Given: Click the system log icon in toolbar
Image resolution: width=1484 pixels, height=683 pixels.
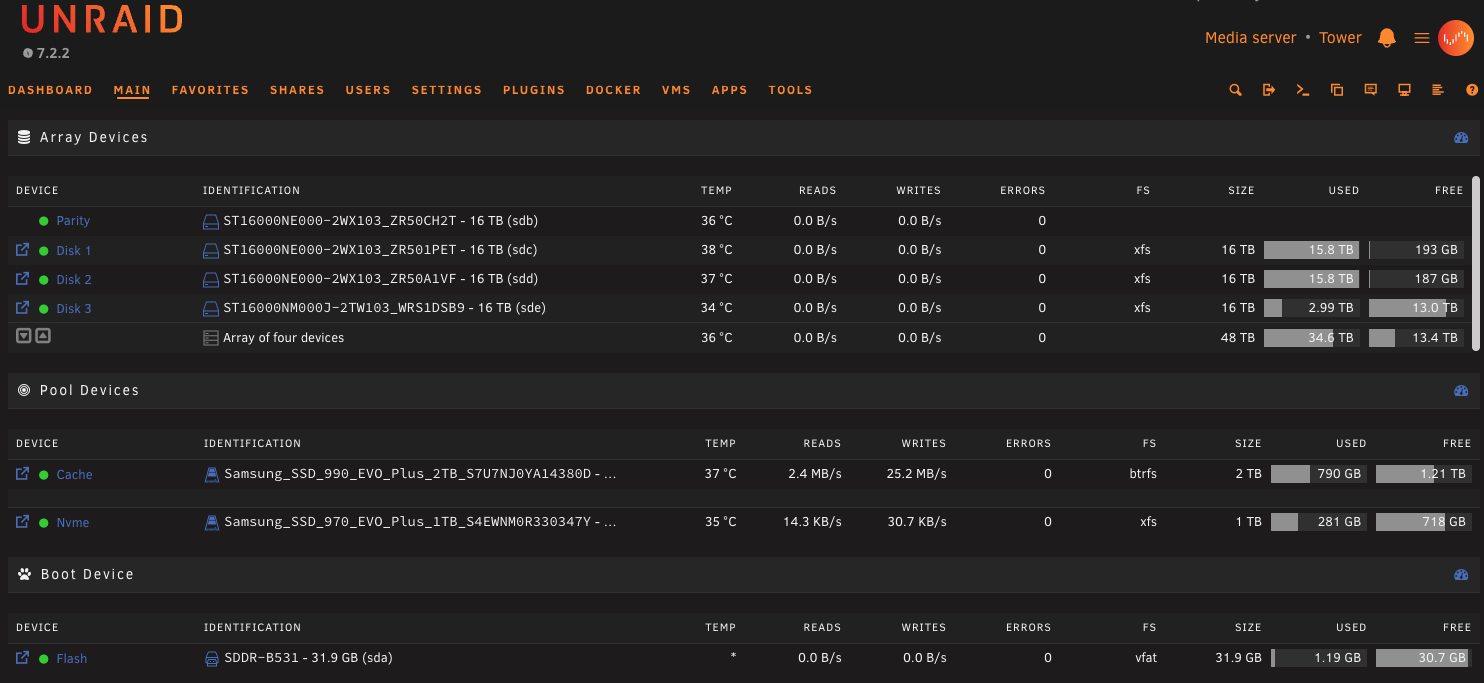Looking at the screenshot, I should tap(1437, 90).
